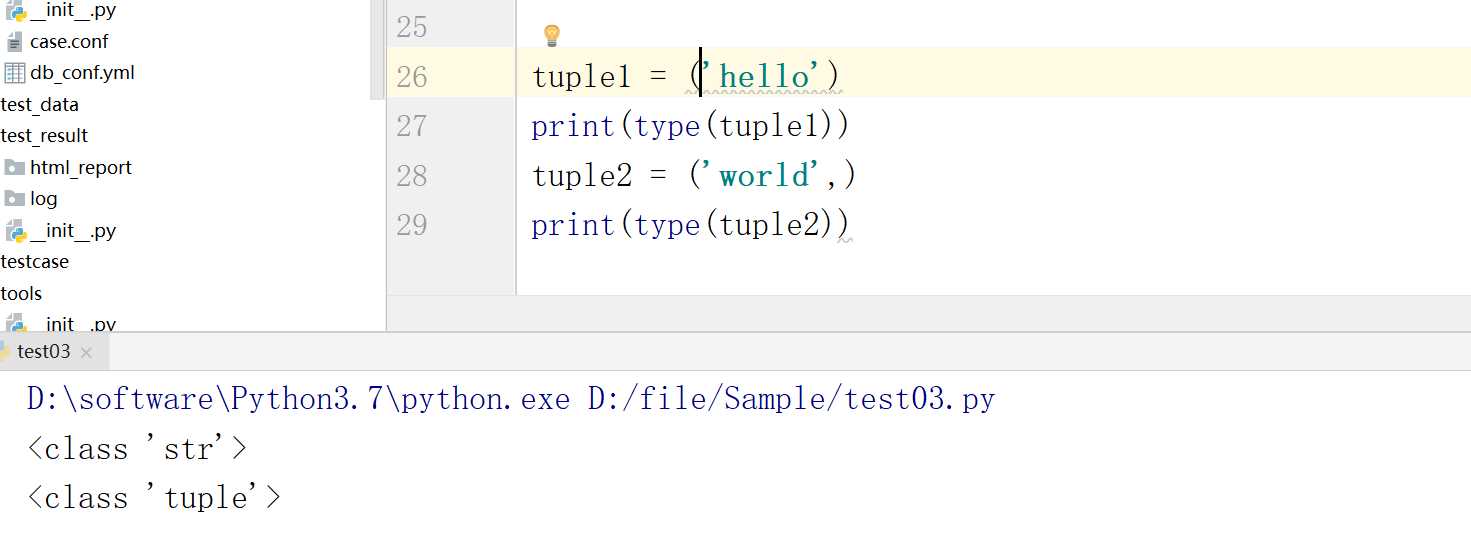The image size is (1471, 559).
Task: Switch to the test03 run tab
Action: coord(43,351)
